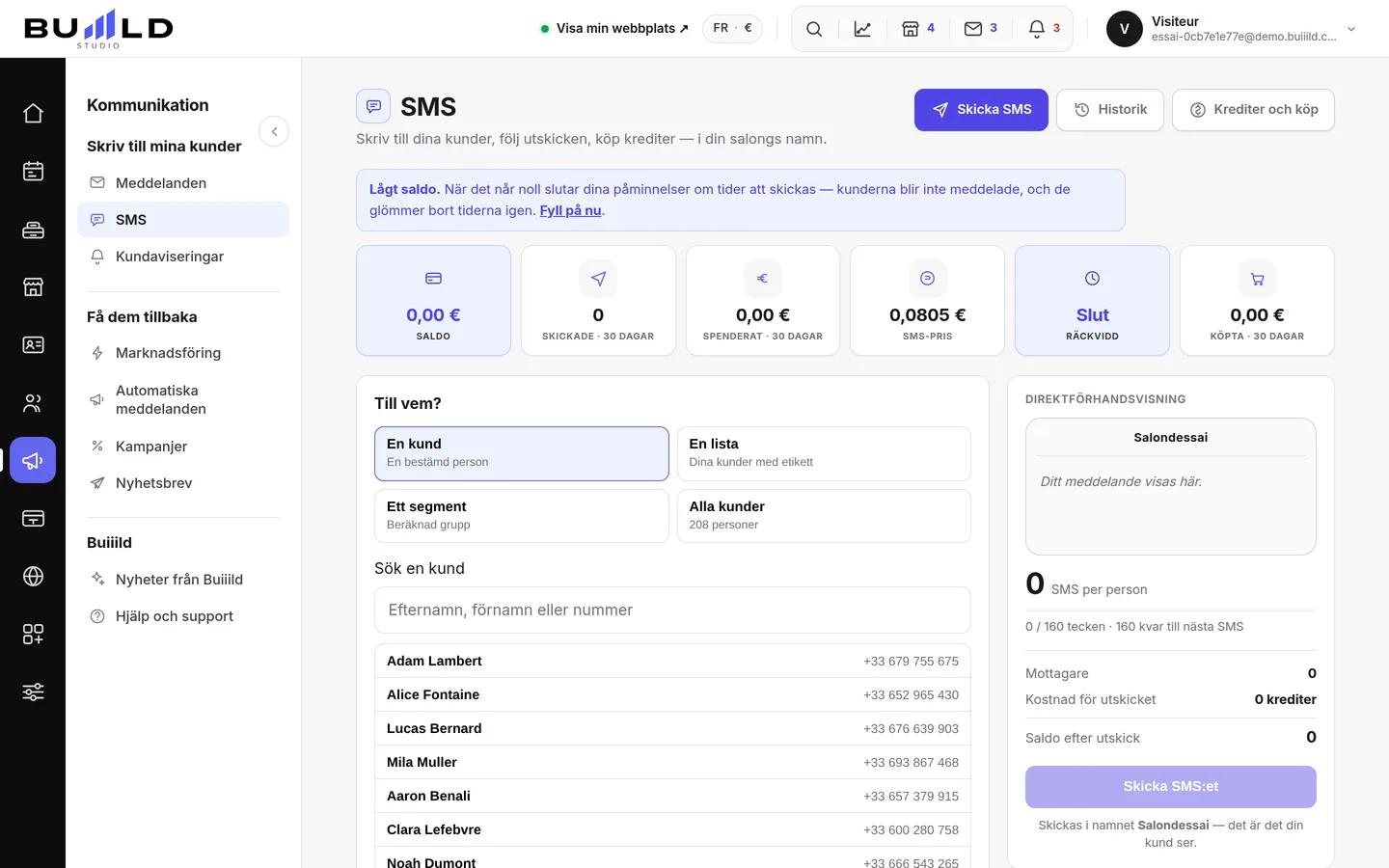
Task: Open the calendar icon in the sidebar
Action: point(33,171)
